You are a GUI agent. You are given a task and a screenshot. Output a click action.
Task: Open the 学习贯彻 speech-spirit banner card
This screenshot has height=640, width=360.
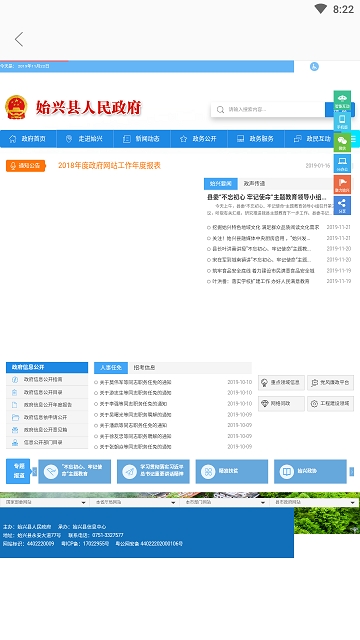(153, 471)
